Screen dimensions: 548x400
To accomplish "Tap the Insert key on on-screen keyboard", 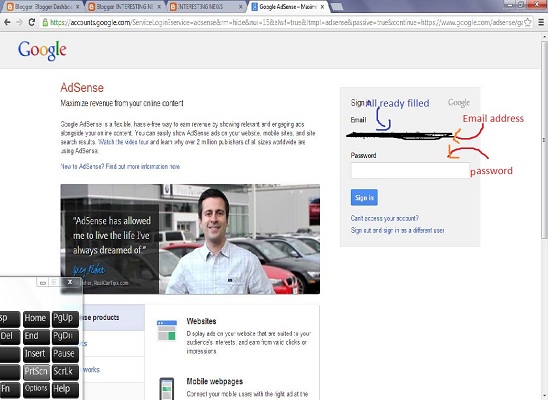I will coord(36,354).
